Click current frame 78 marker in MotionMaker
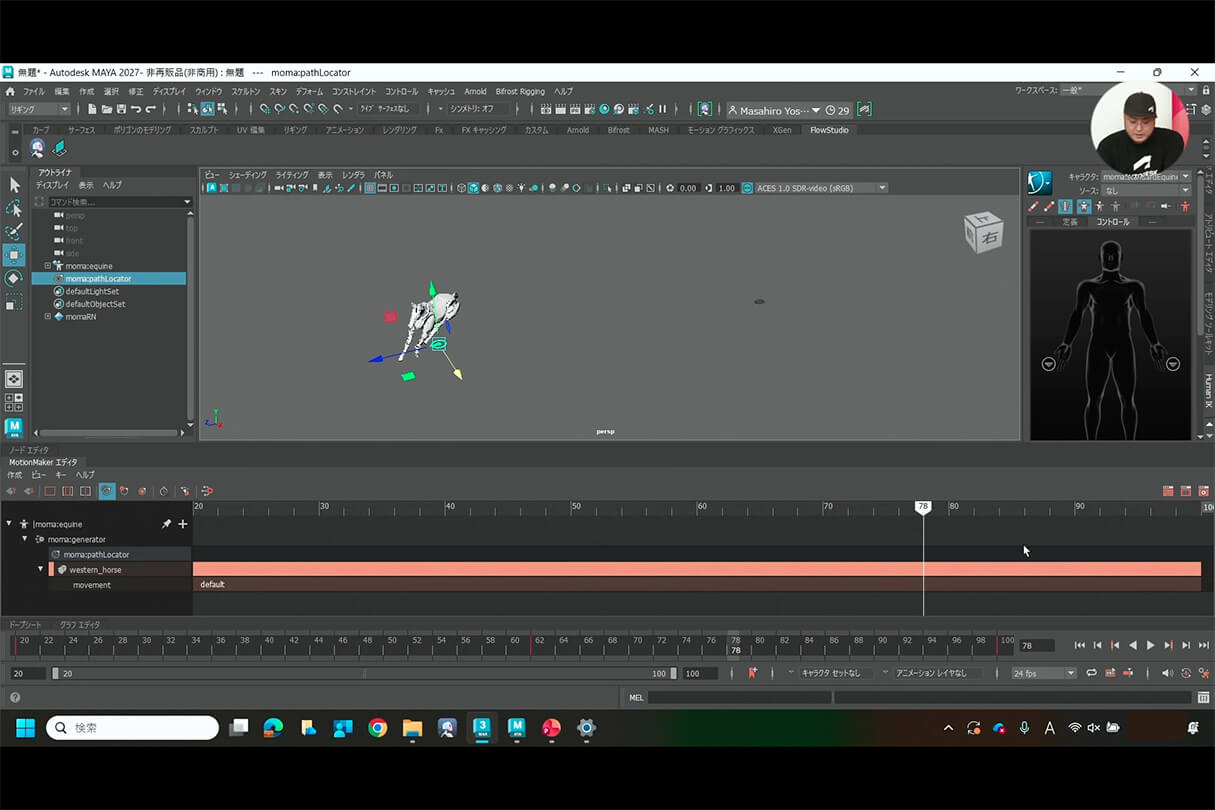Screen dimensions: 1215x810 pyautogui.click(x=923, y=508)
